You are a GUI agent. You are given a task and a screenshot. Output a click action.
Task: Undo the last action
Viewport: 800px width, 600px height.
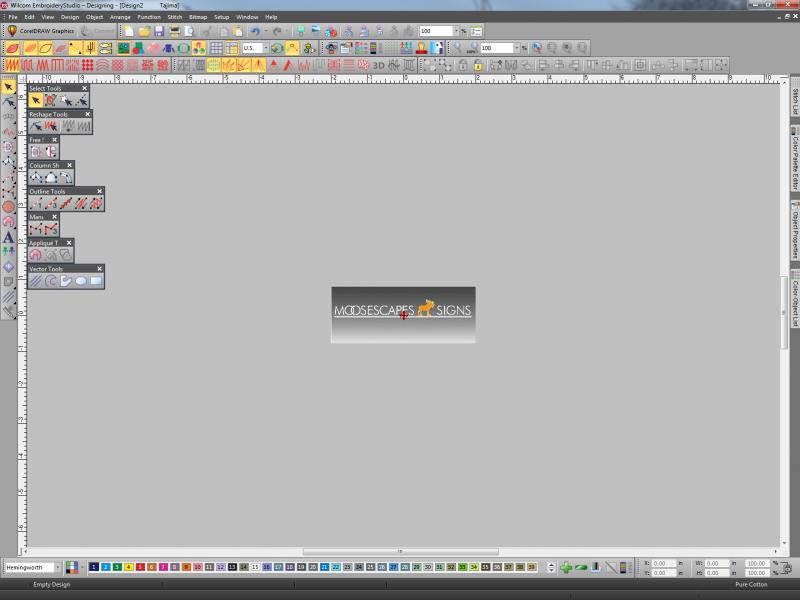coord(255,31)
